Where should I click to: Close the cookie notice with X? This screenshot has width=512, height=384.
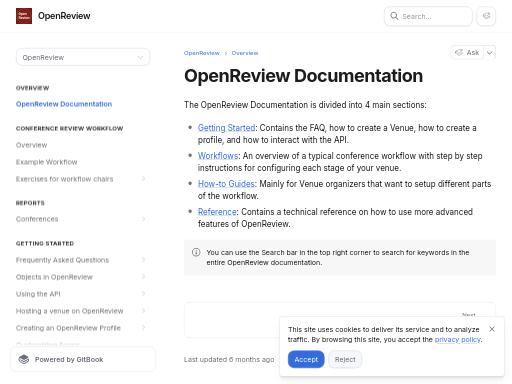[492, 329]
